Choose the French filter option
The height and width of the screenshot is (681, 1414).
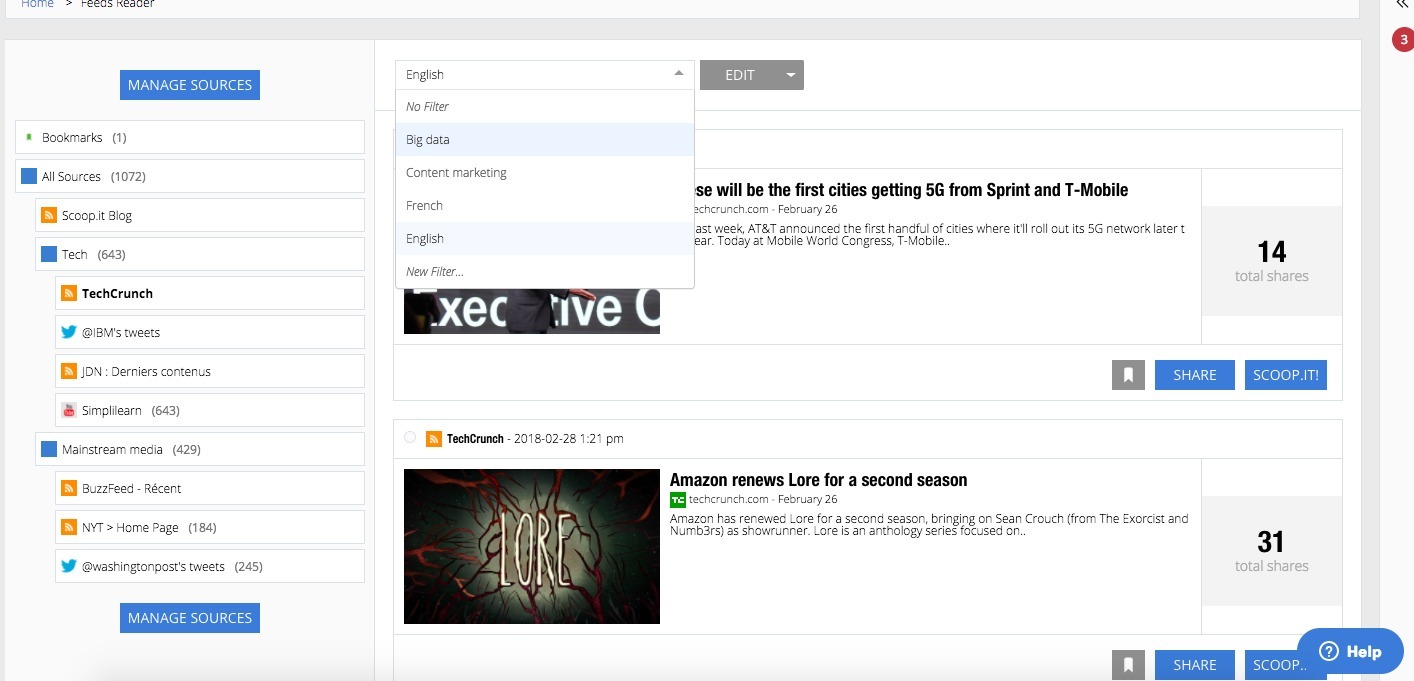pyautogui.click(x=545, y=205)
